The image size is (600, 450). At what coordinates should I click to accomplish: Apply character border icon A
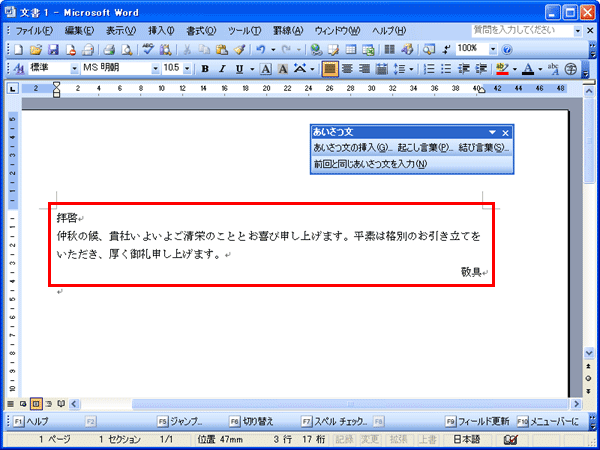point(265,69)
